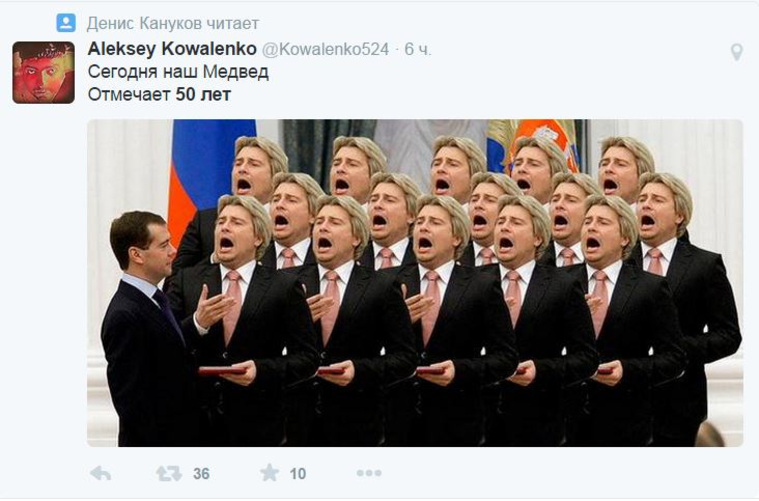Click the word 'читает' in the header
Image resolution: width=759 pixels, height=501 pixels.
click(x=233, y=23)
